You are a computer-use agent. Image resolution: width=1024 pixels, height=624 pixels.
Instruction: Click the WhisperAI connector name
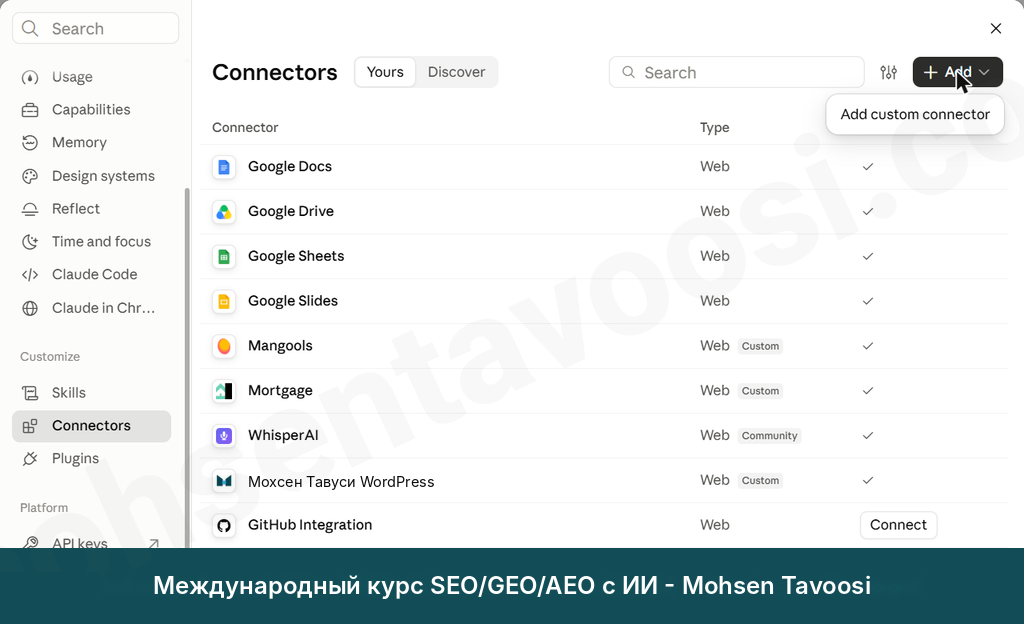pos(283,435)
